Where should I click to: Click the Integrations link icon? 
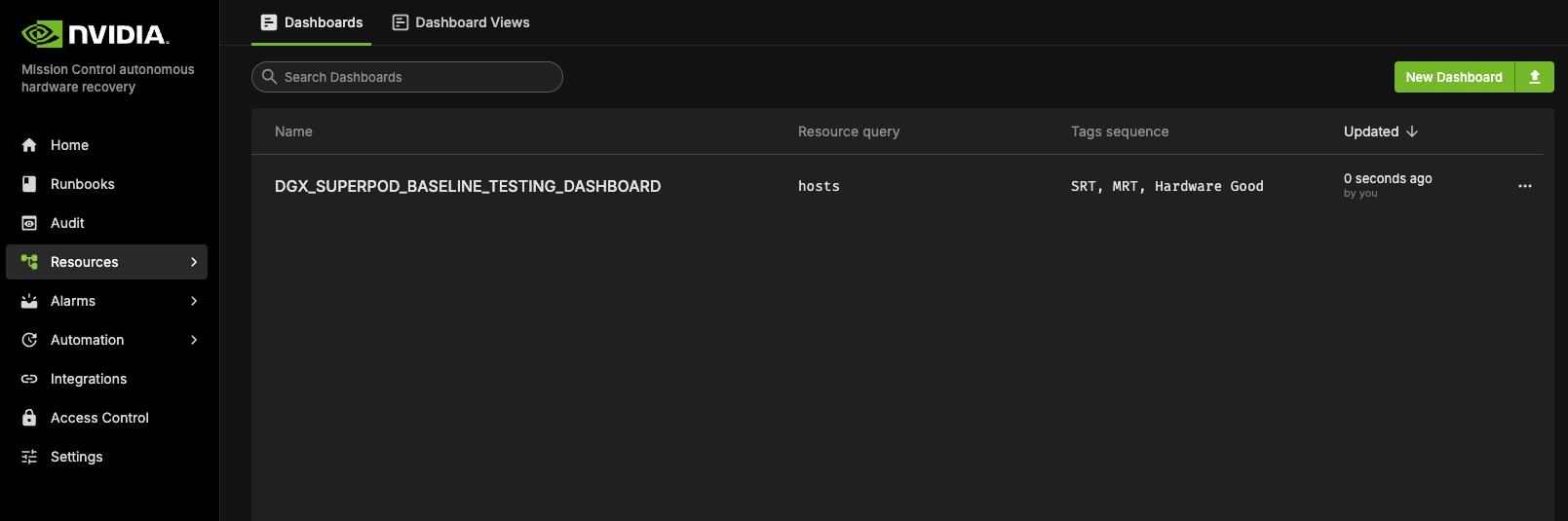[29, 379]
